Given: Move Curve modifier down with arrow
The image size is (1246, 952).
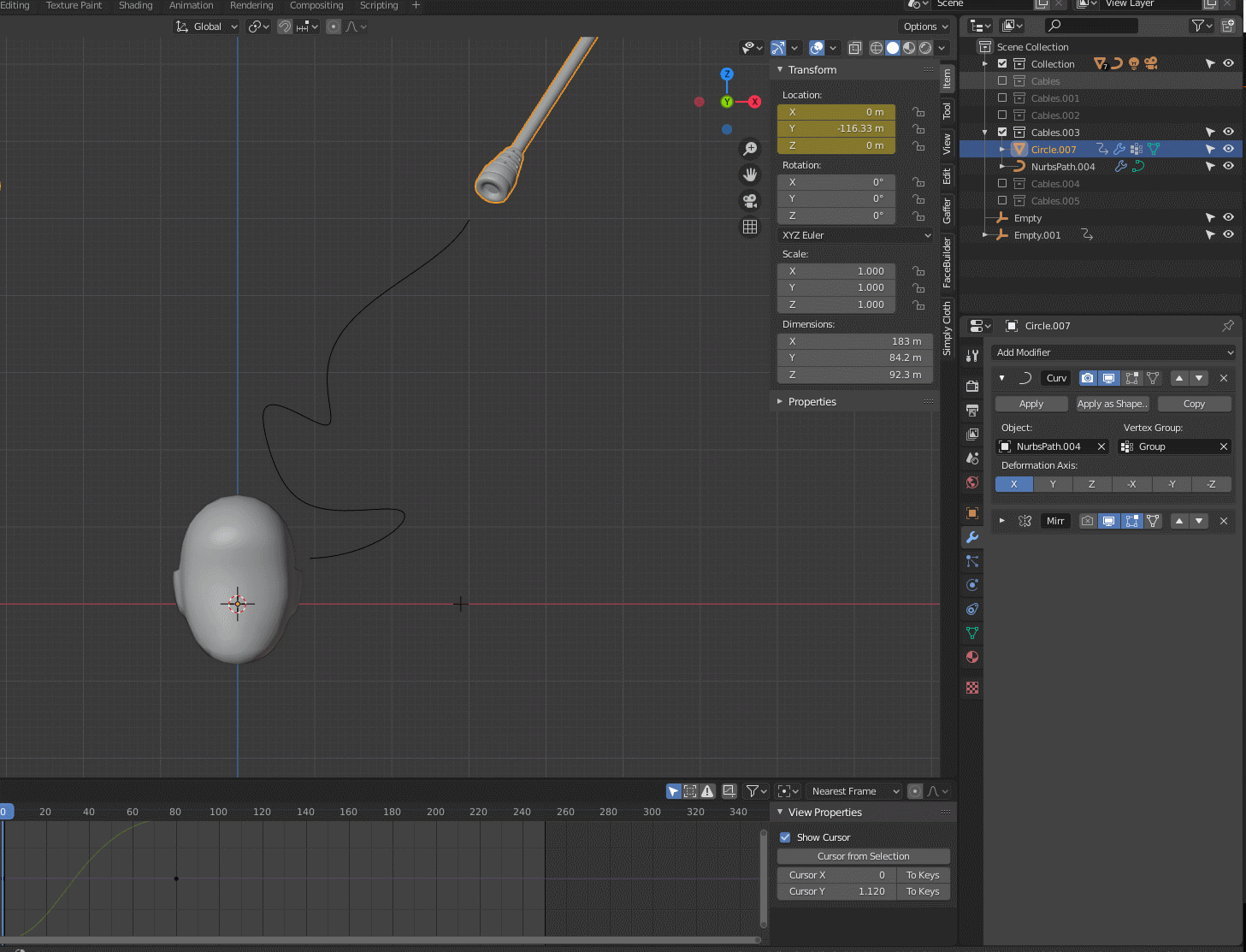Looking at the screenshot, I should (1199, 378).
